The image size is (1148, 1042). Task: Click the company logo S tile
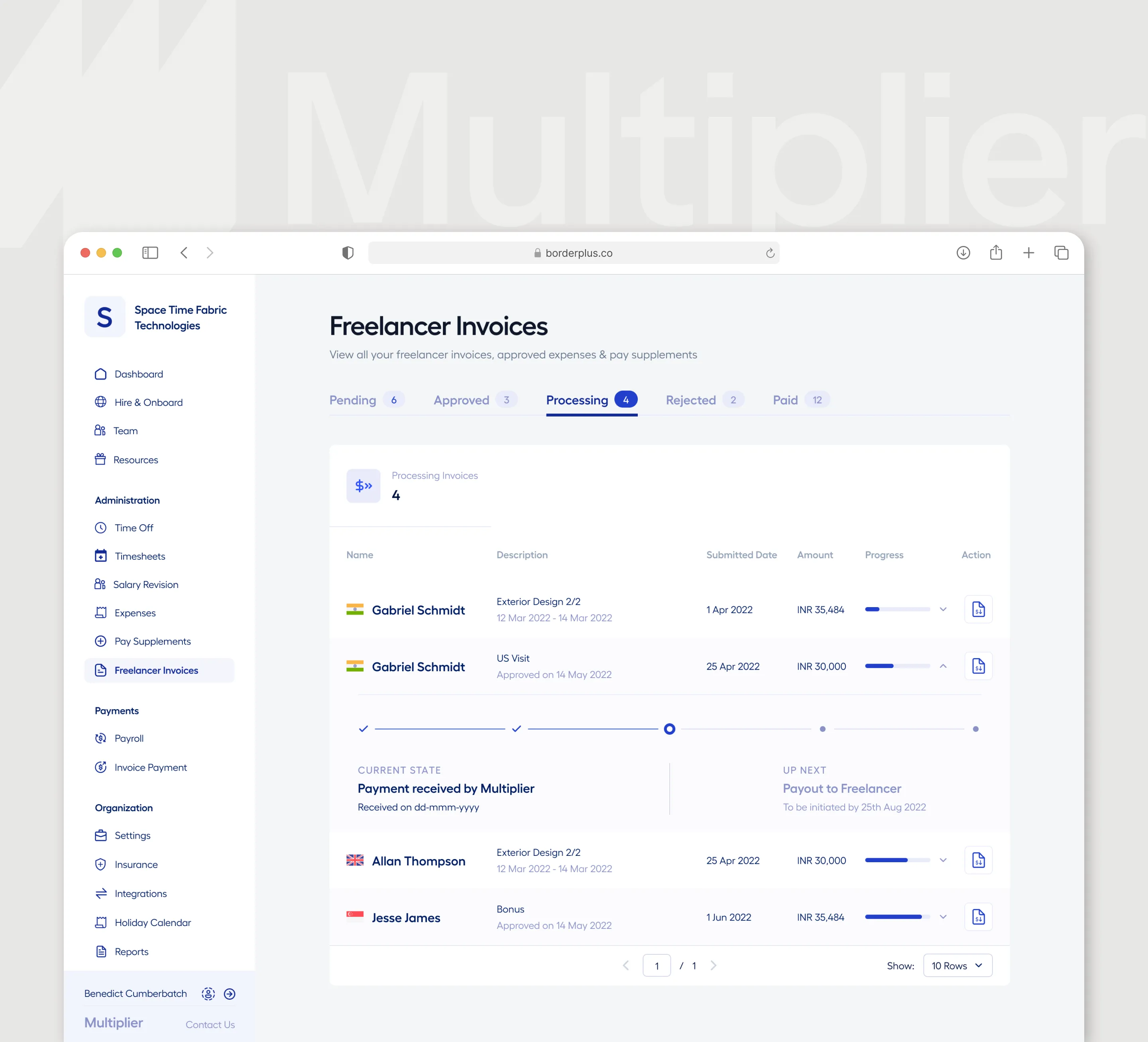(105, 317)
